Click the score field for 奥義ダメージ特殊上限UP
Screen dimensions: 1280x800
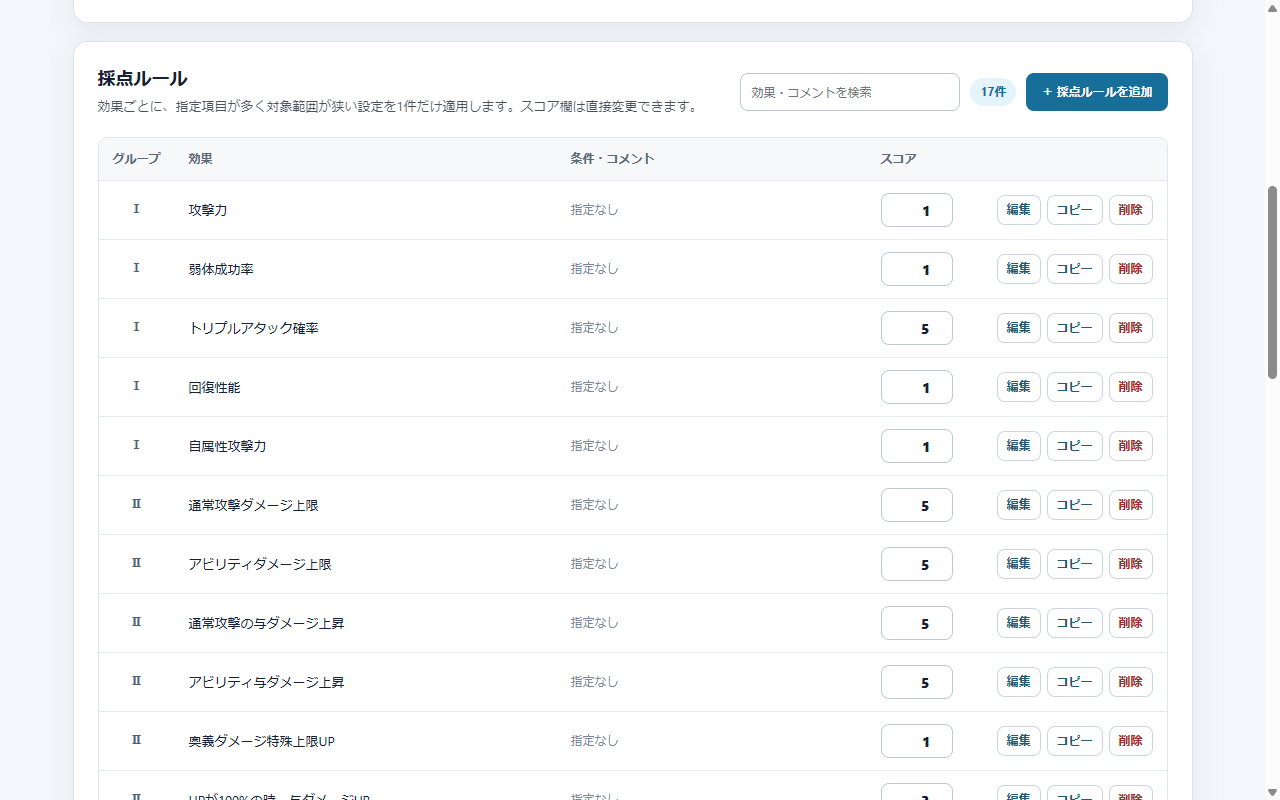pyautogui.click(x=916, y=741)
